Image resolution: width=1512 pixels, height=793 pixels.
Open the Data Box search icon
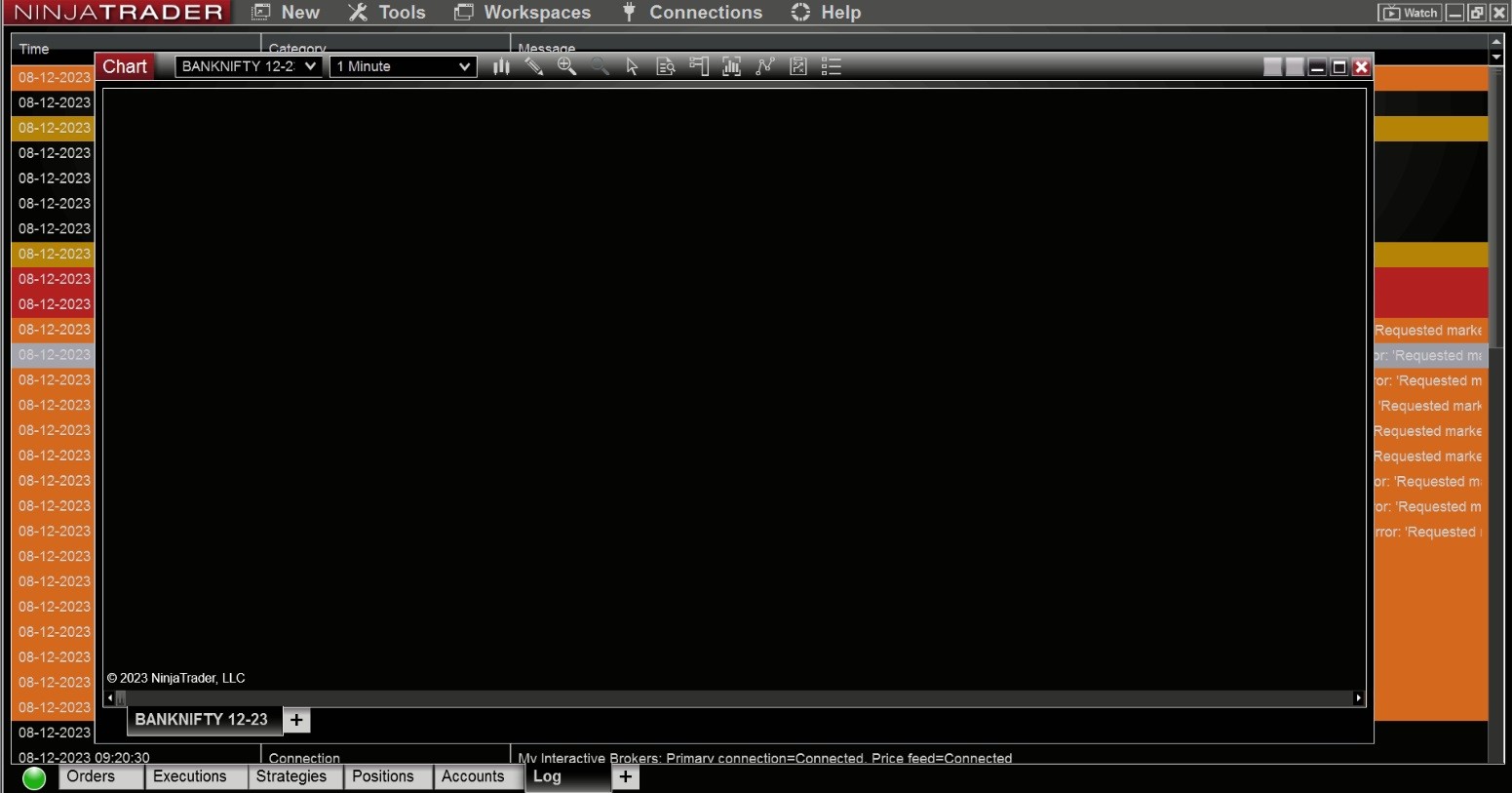click(x=666, y=66)
